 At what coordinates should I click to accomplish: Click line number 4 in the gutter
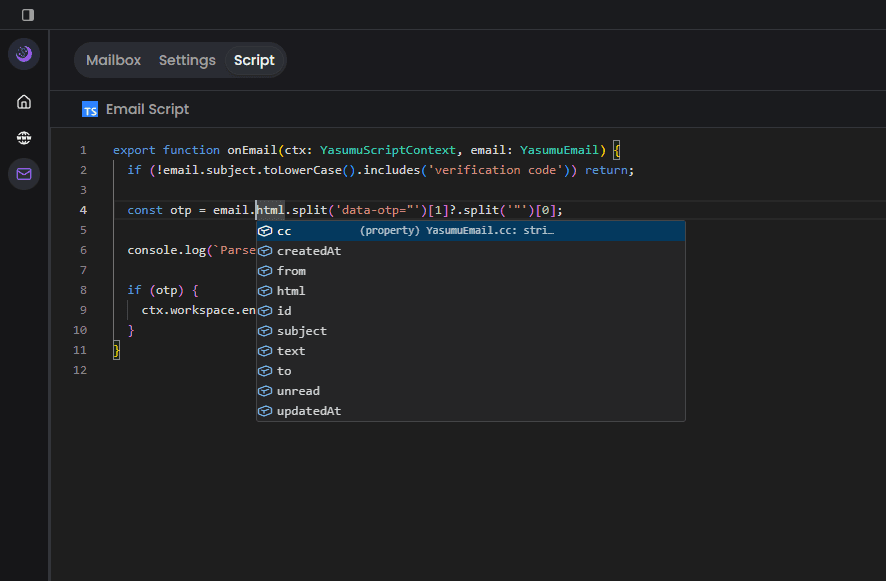83,209
